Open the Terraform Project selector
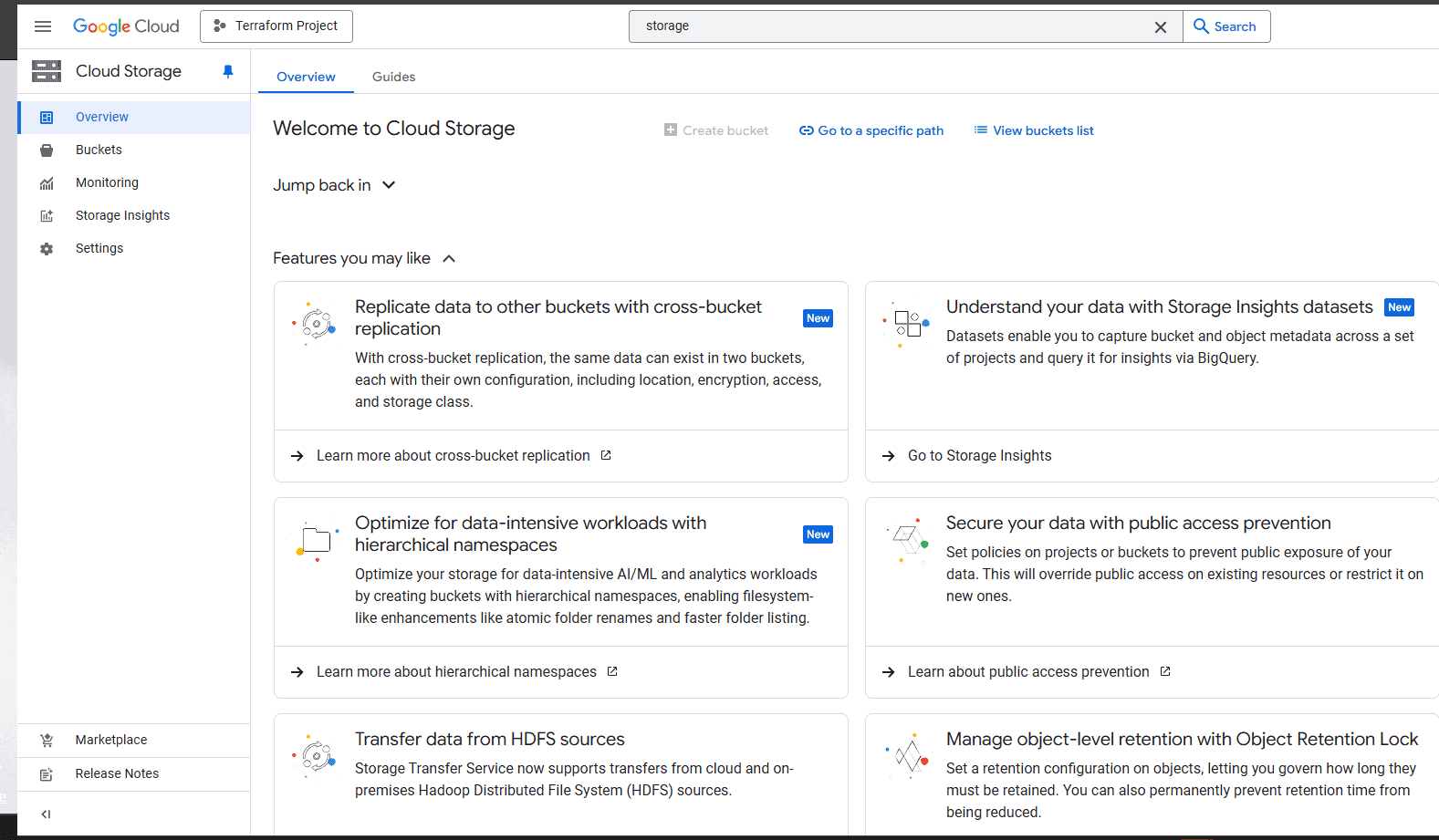The height and width of the screenshot is (840, 1439). coord(276,26)
